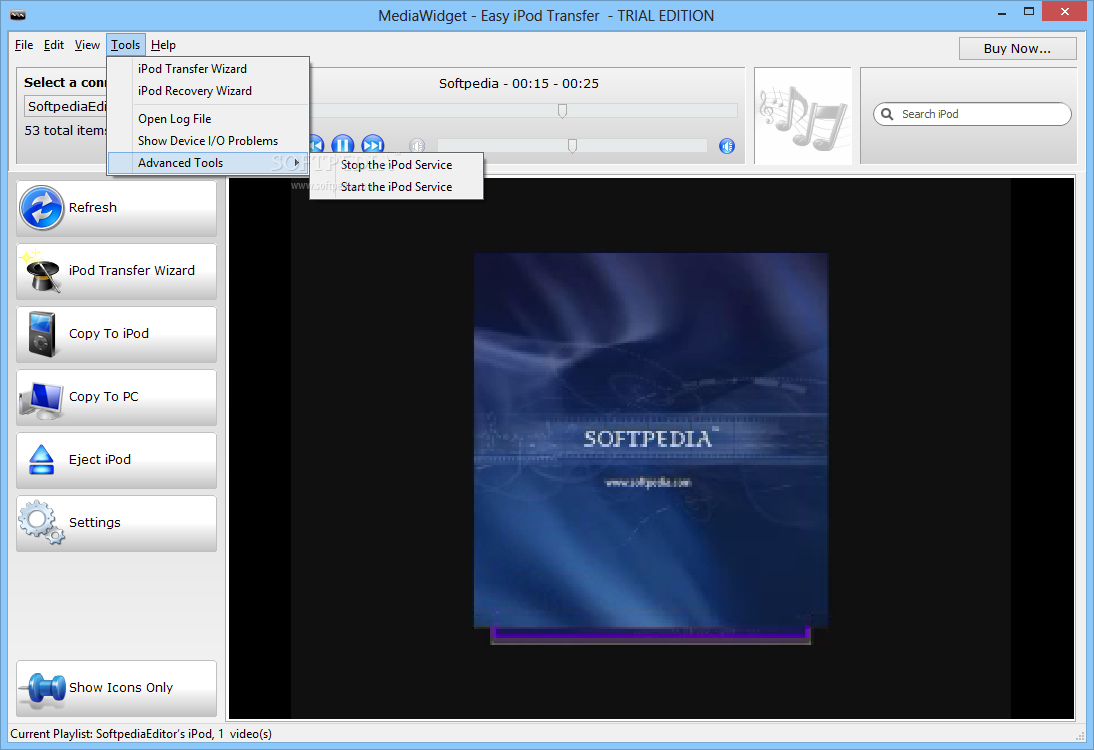This screenshot has width=1094, height=750.
Task: Close the open Tools menu
Action: pos(126,45)
